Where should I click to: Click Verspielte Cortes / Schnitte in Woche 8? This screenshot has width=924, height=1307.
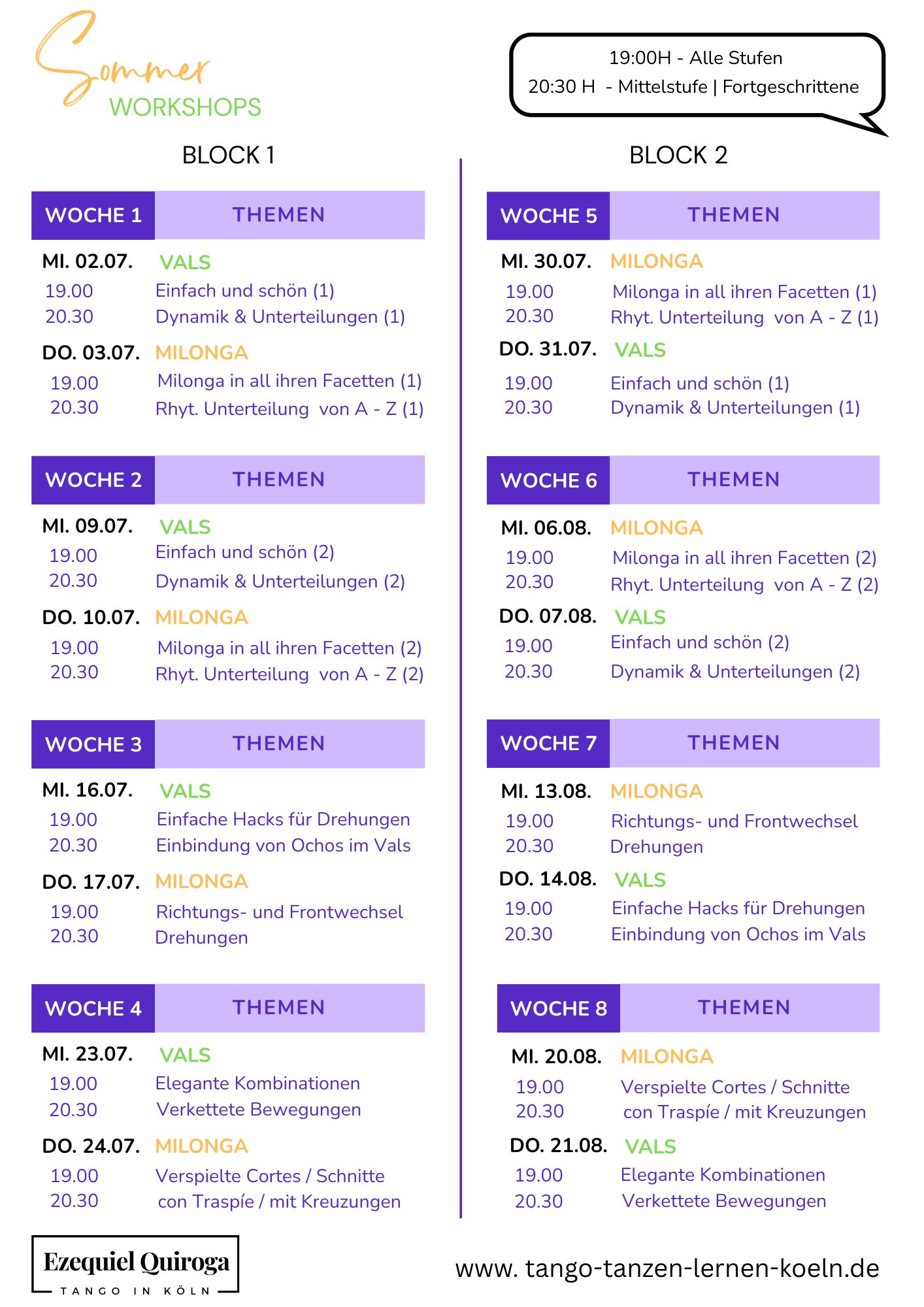pos(735,1087)
